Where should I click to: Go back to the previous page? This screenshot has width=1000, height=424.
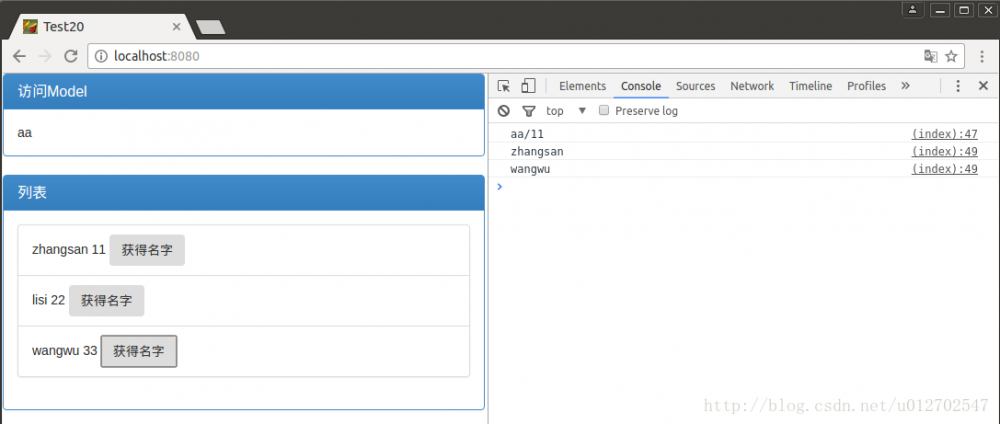tap(19, 56)
